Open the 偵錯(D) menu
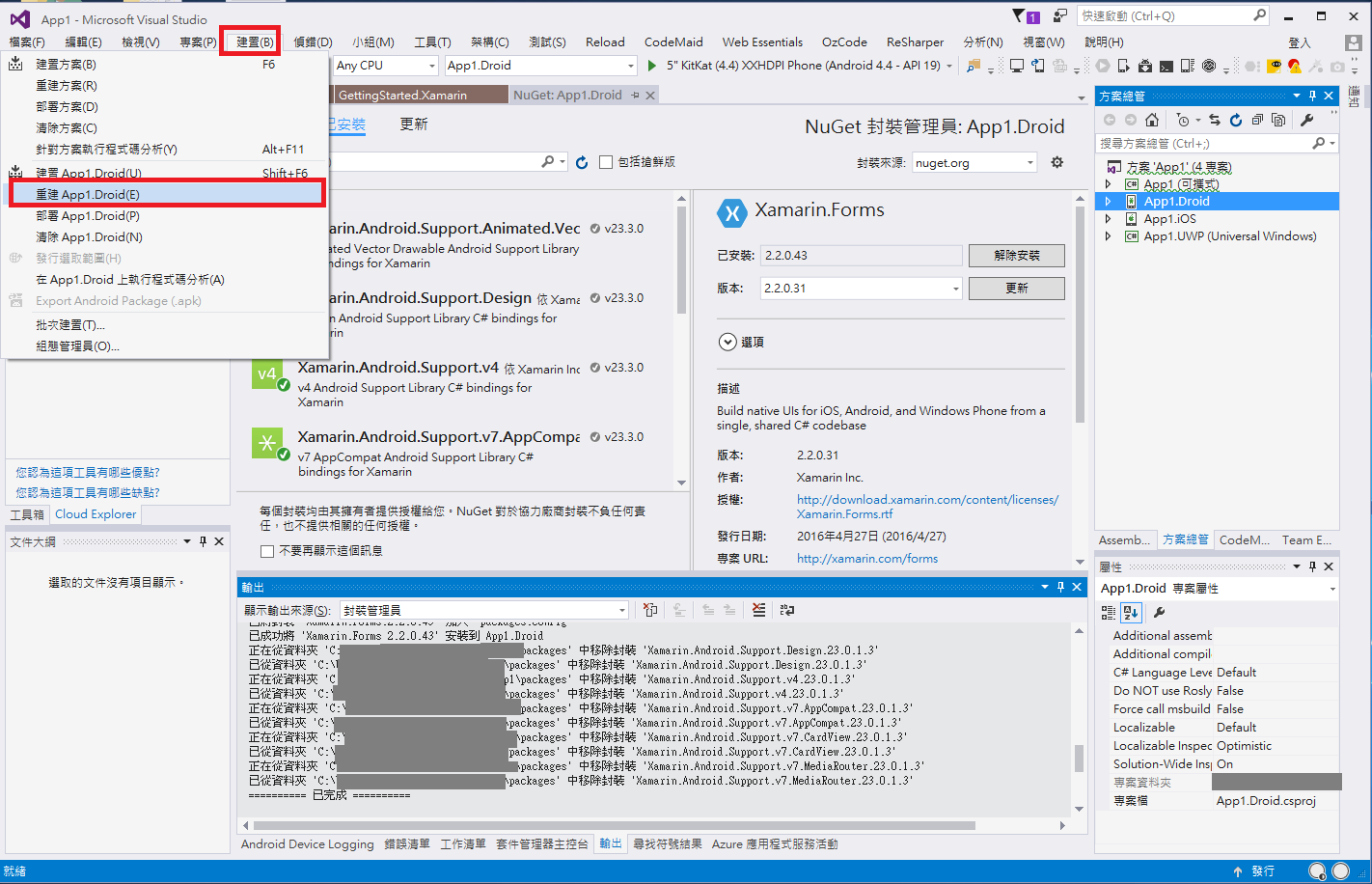Screen dimensions: 1372x884 313,42
